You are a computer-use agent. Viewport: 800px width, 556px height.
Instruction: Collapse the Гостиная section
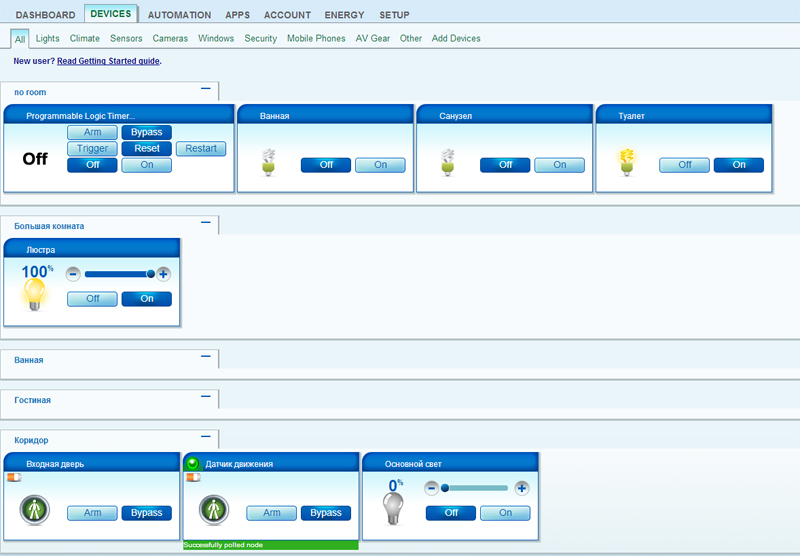(206, 396)
